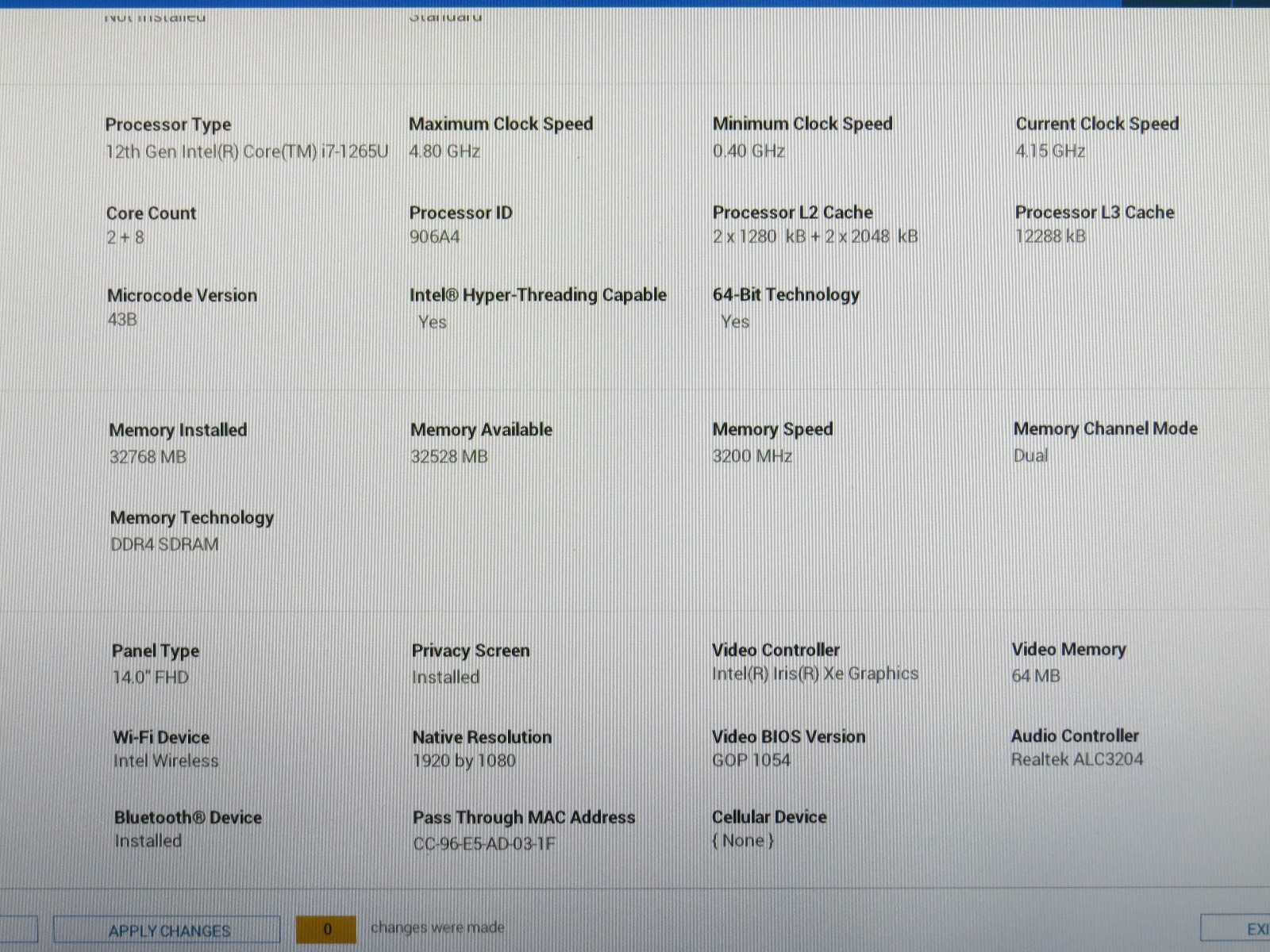Click the 'Wi-Fi Device' label
Image resolution: width=1270 pixels, height=952 pixels.
pyautogui.click(x=161, y=737)
